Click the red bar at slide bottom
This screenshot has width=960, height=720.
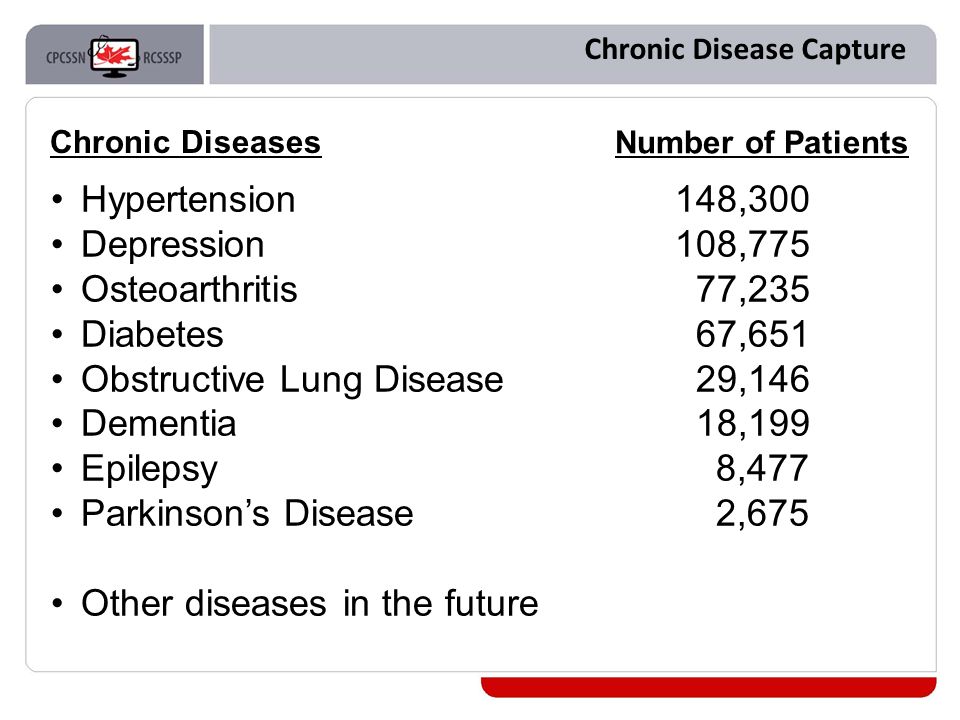[x=708, y=687]
